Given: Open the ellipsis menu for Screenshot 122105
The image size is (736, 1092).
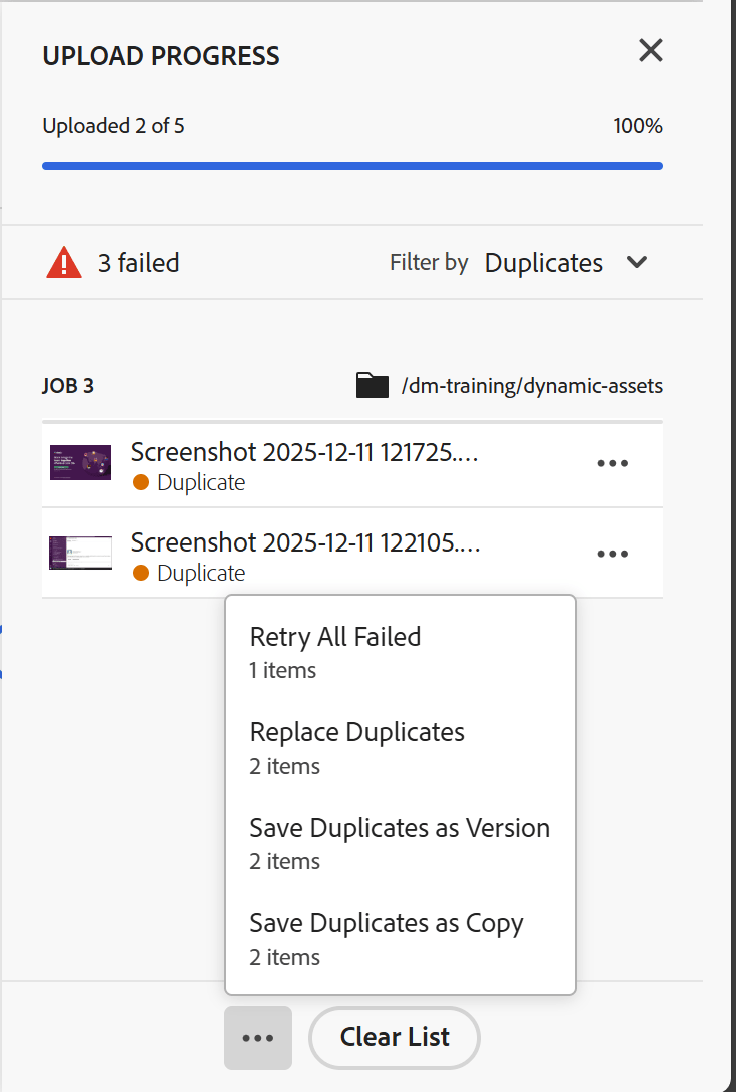Looking at the screenshot, I should point(612,553).
